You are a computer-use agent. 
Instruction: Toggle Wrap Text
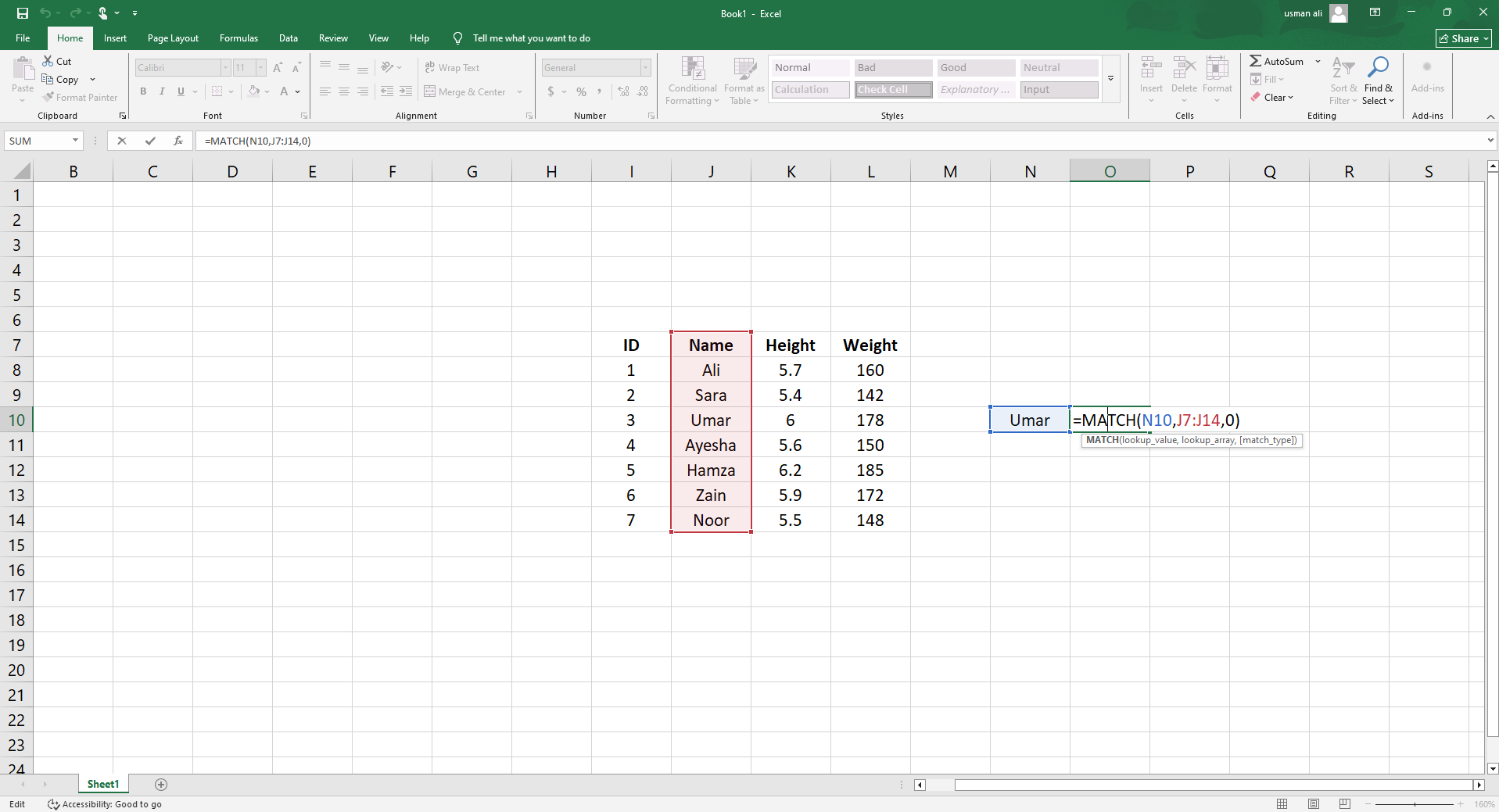453,68
